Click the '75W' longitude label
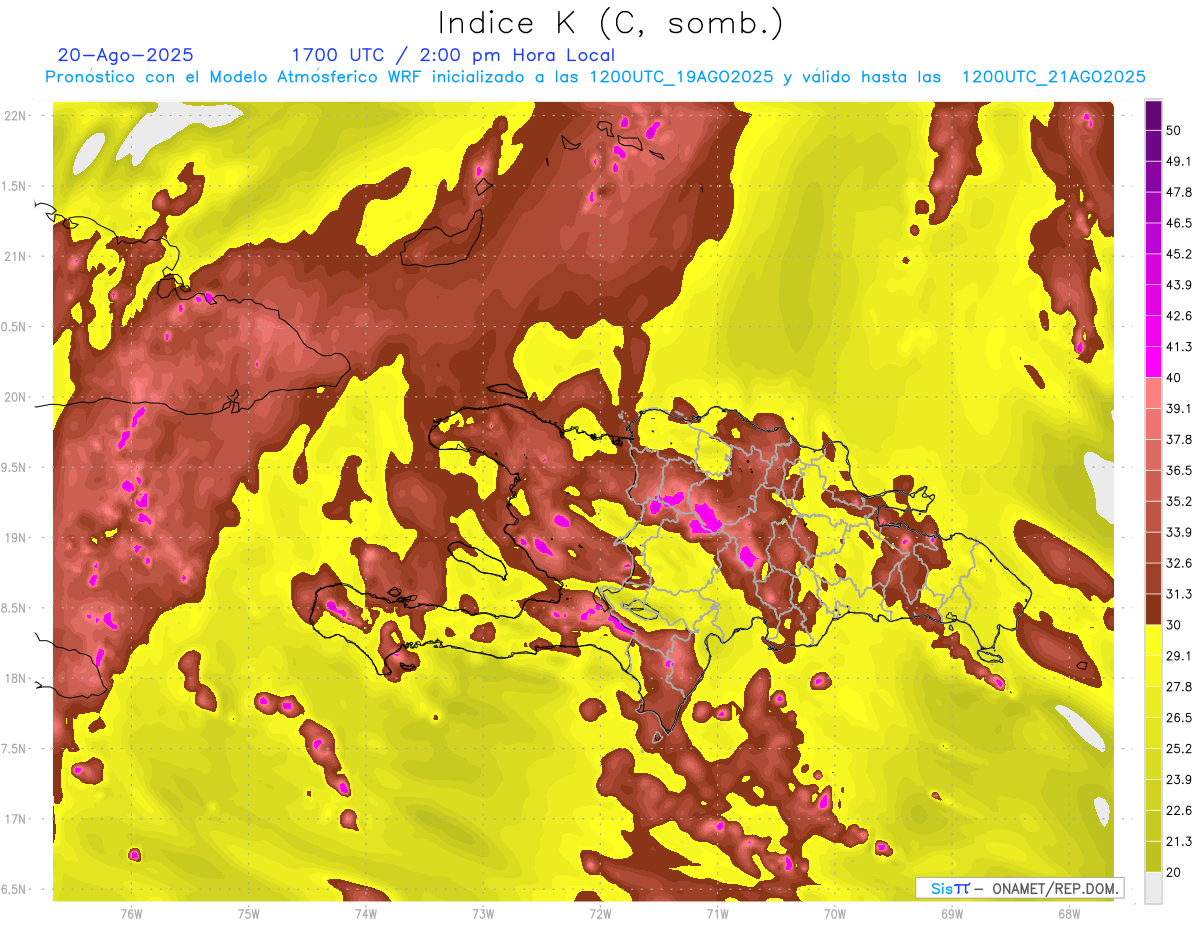This screenshot has height=927, width=1200. click(x=249, y=913)
